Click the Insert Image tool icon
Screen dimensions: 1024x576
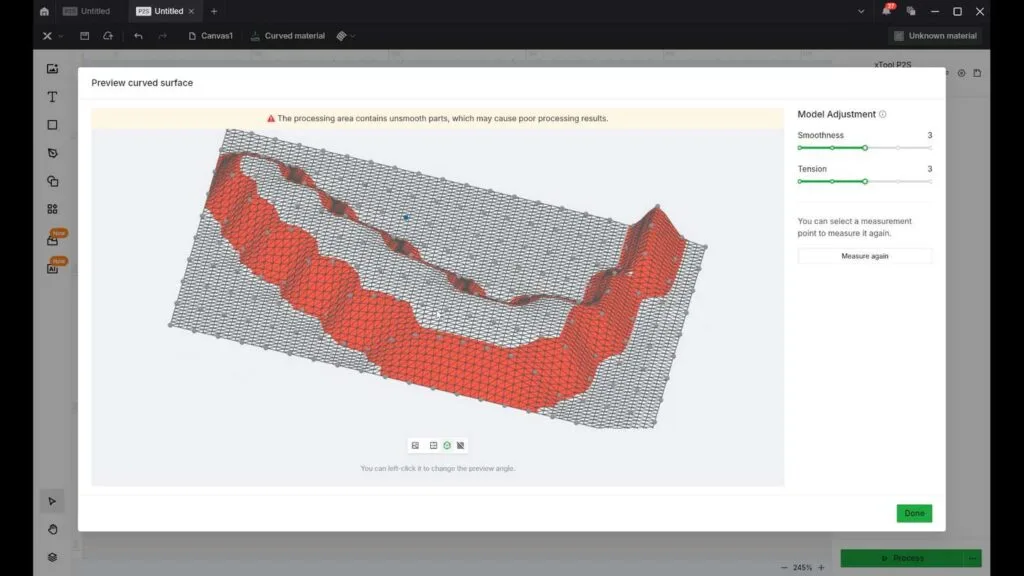pyautogui.click(x=52, y=69)
